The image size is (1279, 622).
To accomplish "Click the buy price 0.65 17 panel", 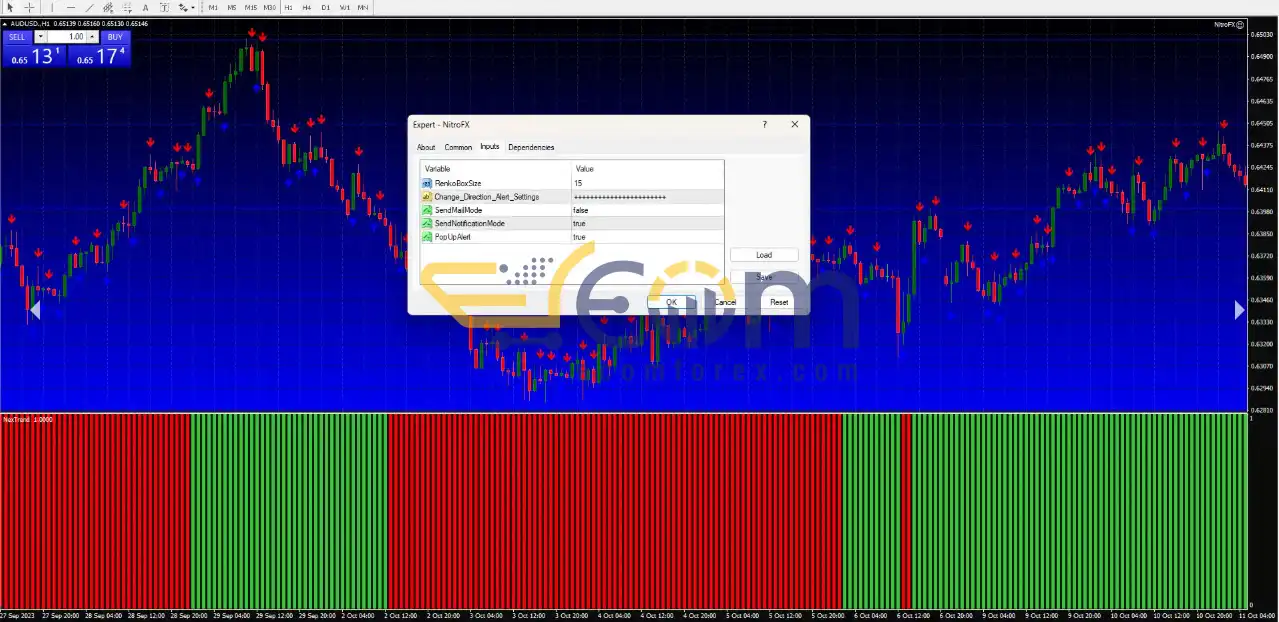I will click(x=98, y=56).
